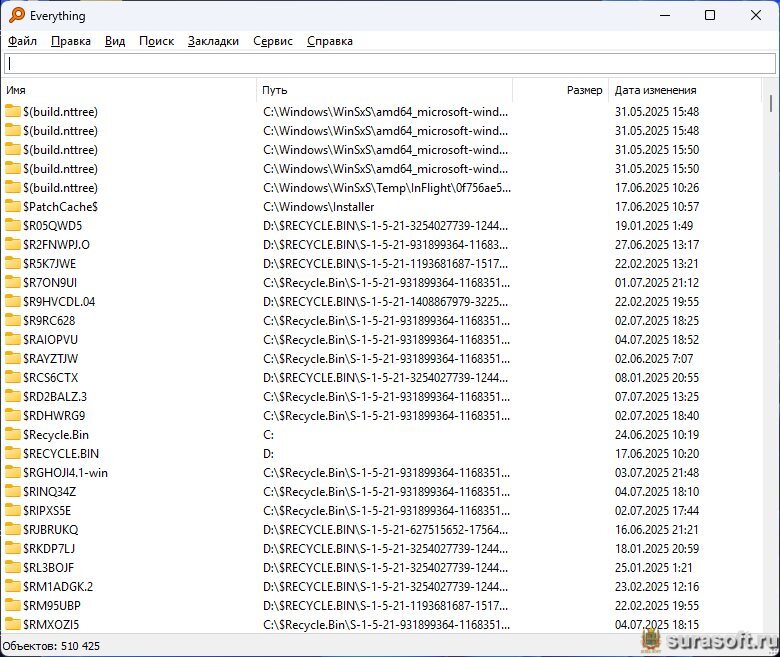The height and width of the screenshot is (657, 780).
Task: Select the folder icon of $RJBRUKQ
Action: 13,529
